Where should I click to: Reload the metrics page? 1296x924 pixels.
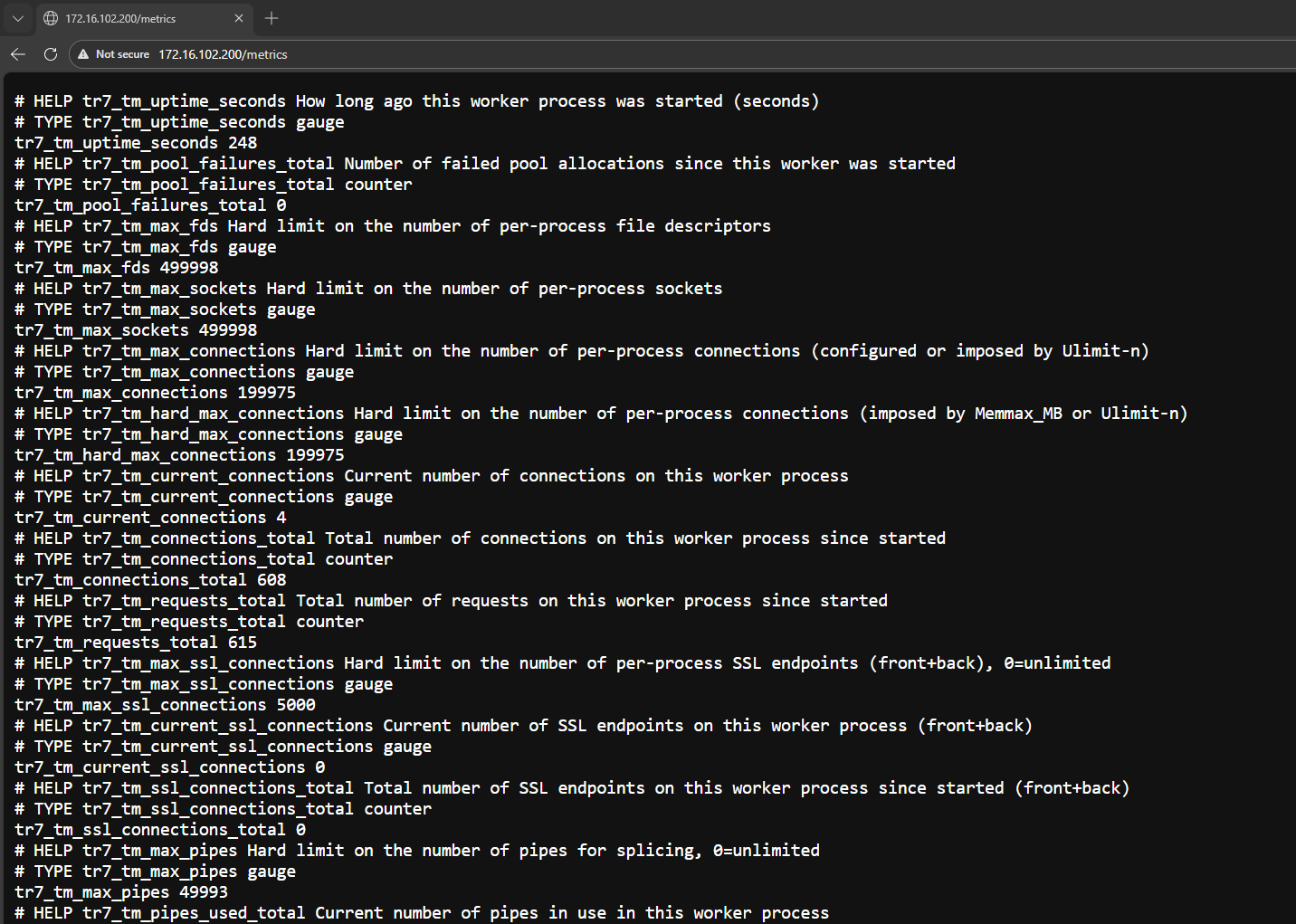(x=51, y=54)
